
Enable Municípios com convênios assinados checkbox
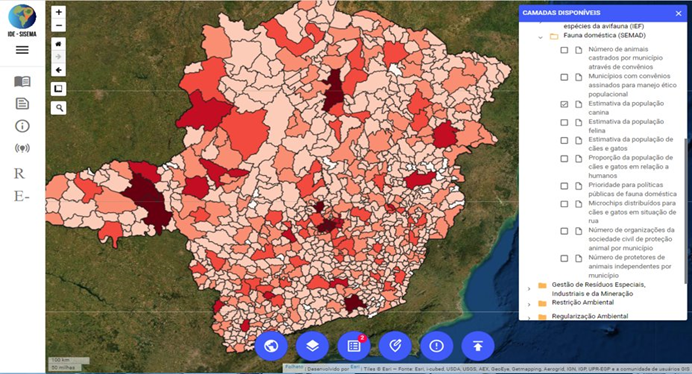pos(564,77)
